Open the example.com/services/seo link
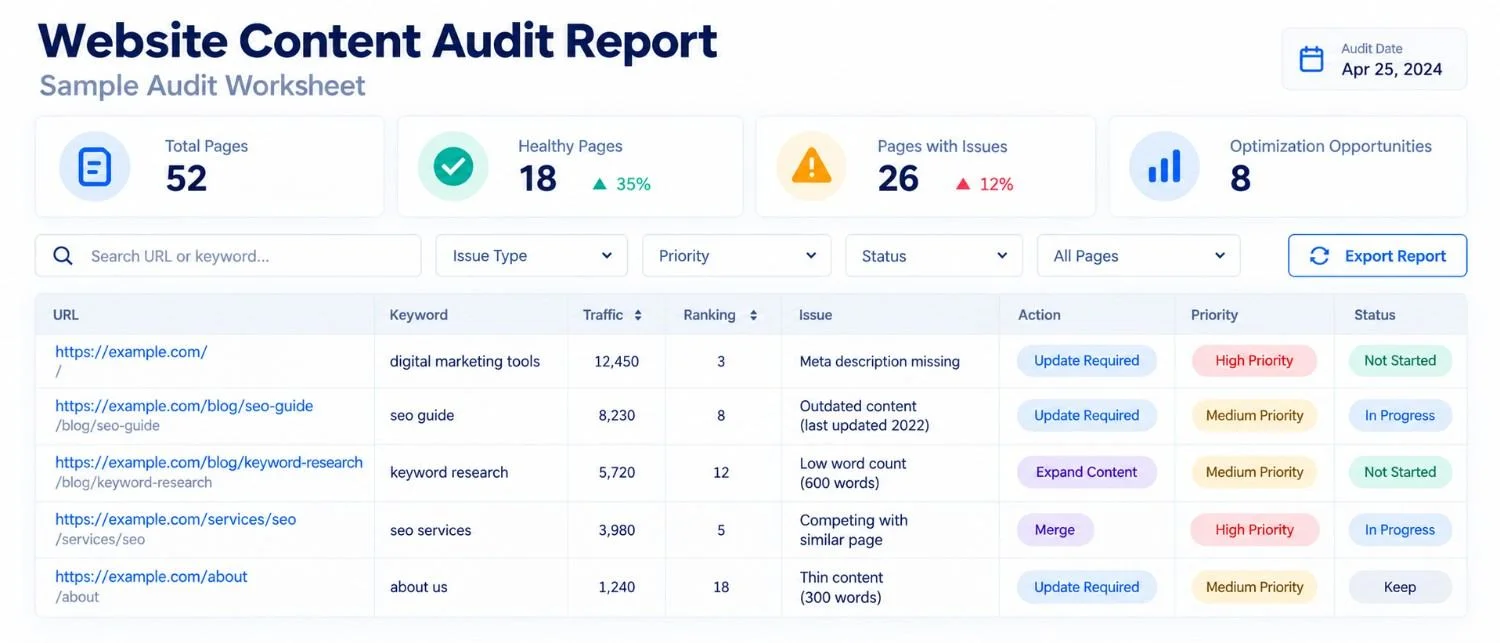This screenshot has width=1500, height=643. 176,519
